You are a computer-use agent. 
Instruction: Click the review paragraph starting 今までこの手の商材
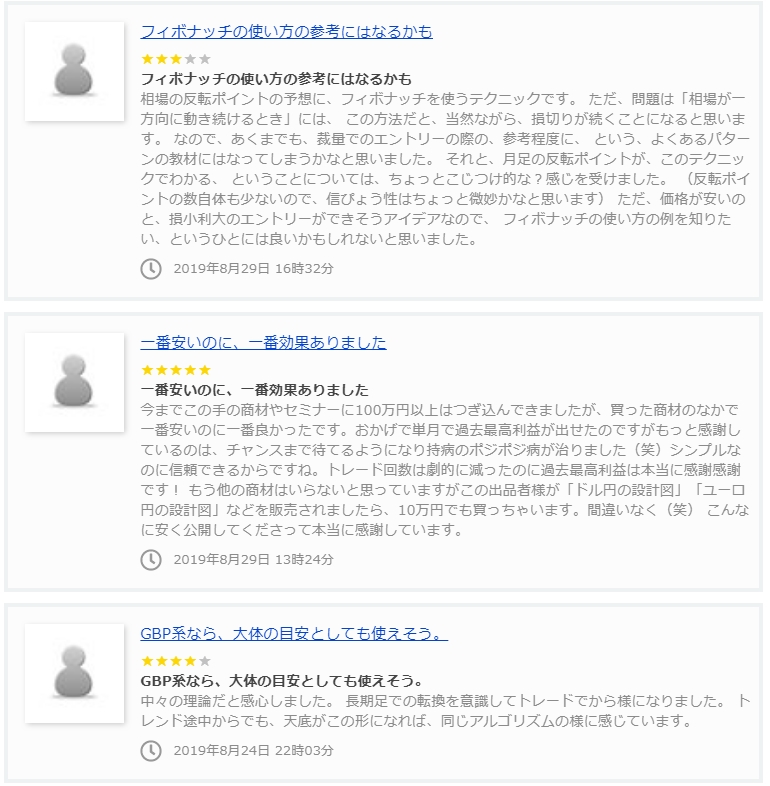(x=444, y=470)
